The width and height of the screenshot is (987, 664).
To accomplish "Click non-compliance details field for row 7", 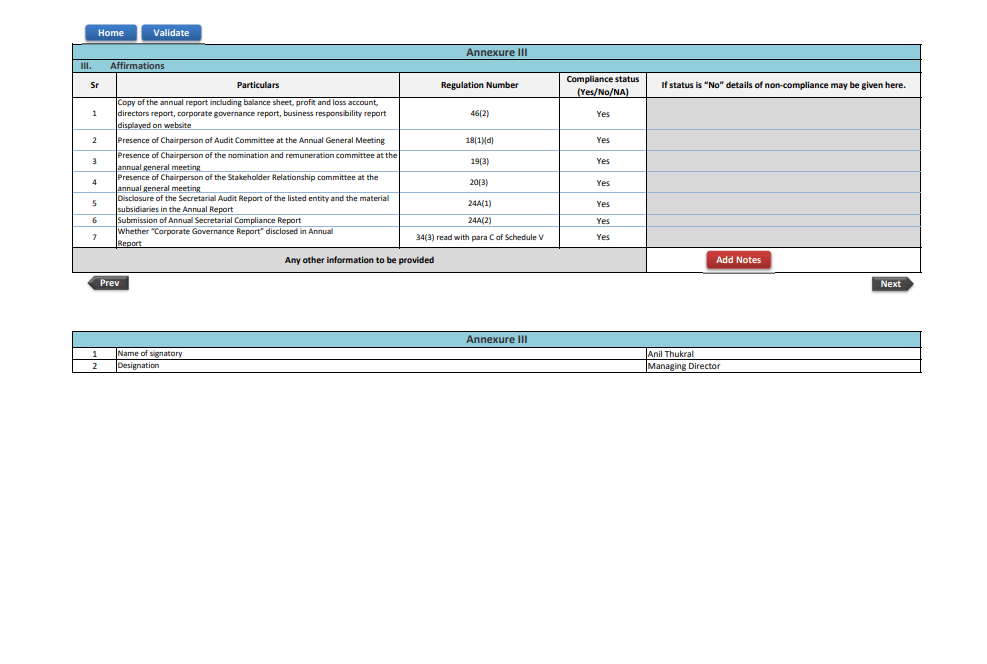I will tap(784, 237).
